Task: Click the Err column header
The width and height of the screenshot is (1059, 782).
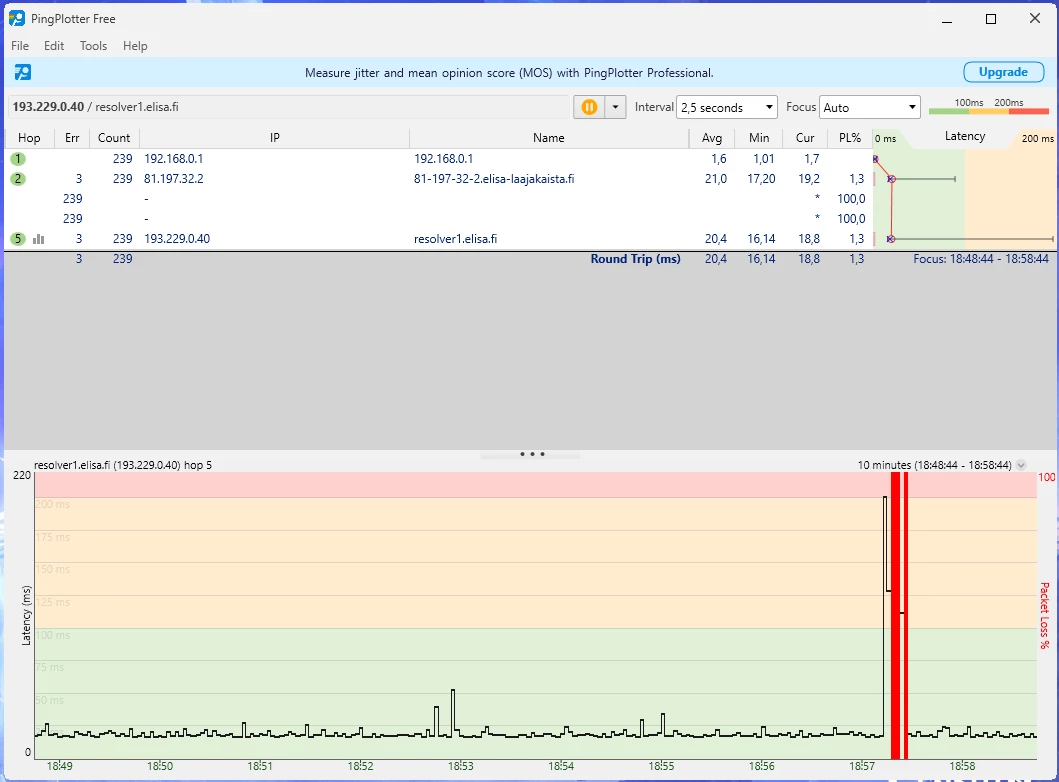Action: (x=72, y=138)
